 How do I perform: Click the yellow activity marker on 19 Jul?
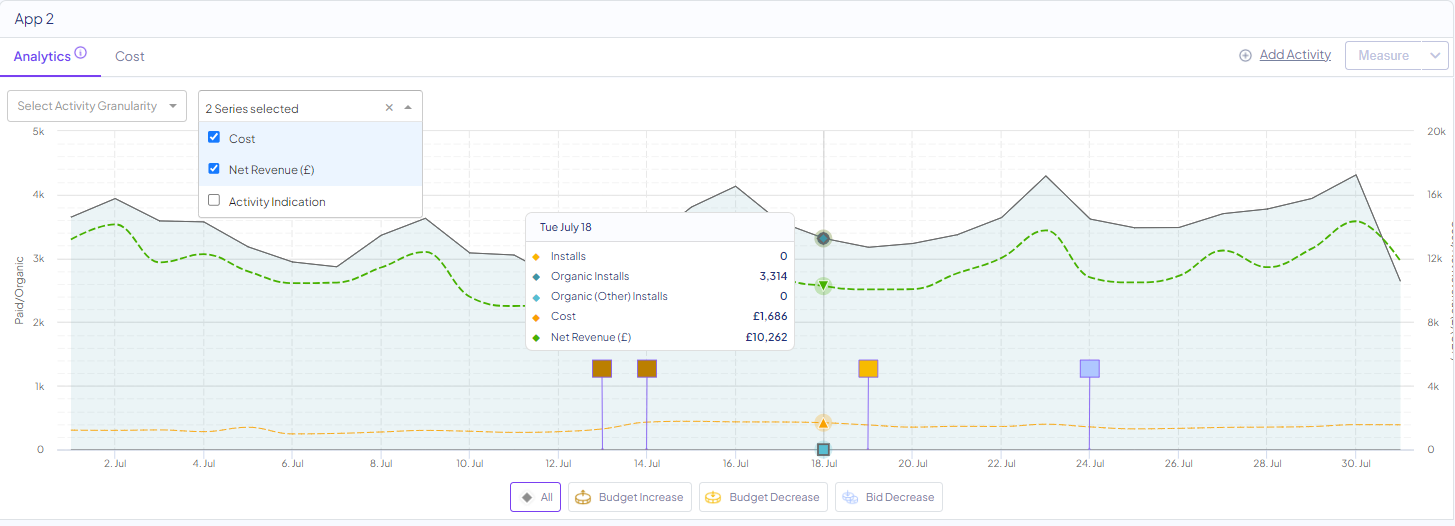[x=868, y=369]
